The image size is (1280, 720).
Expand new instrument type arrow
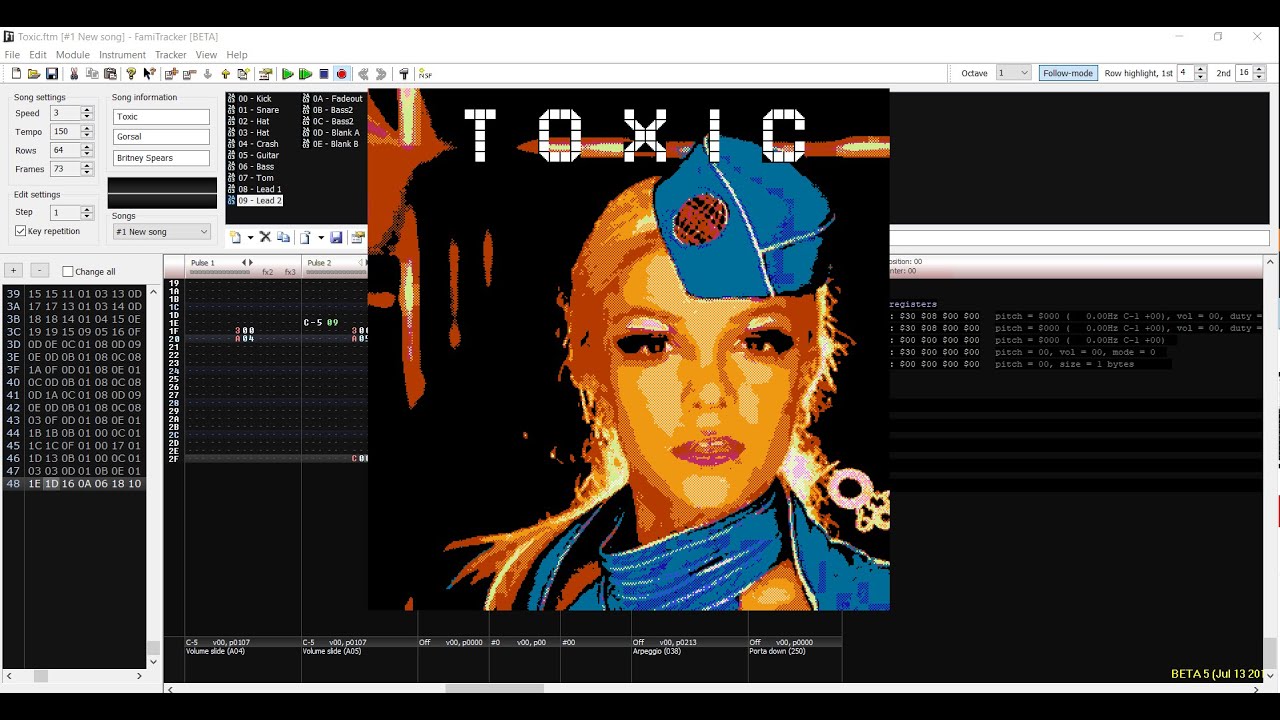click(x=250, y=238)
